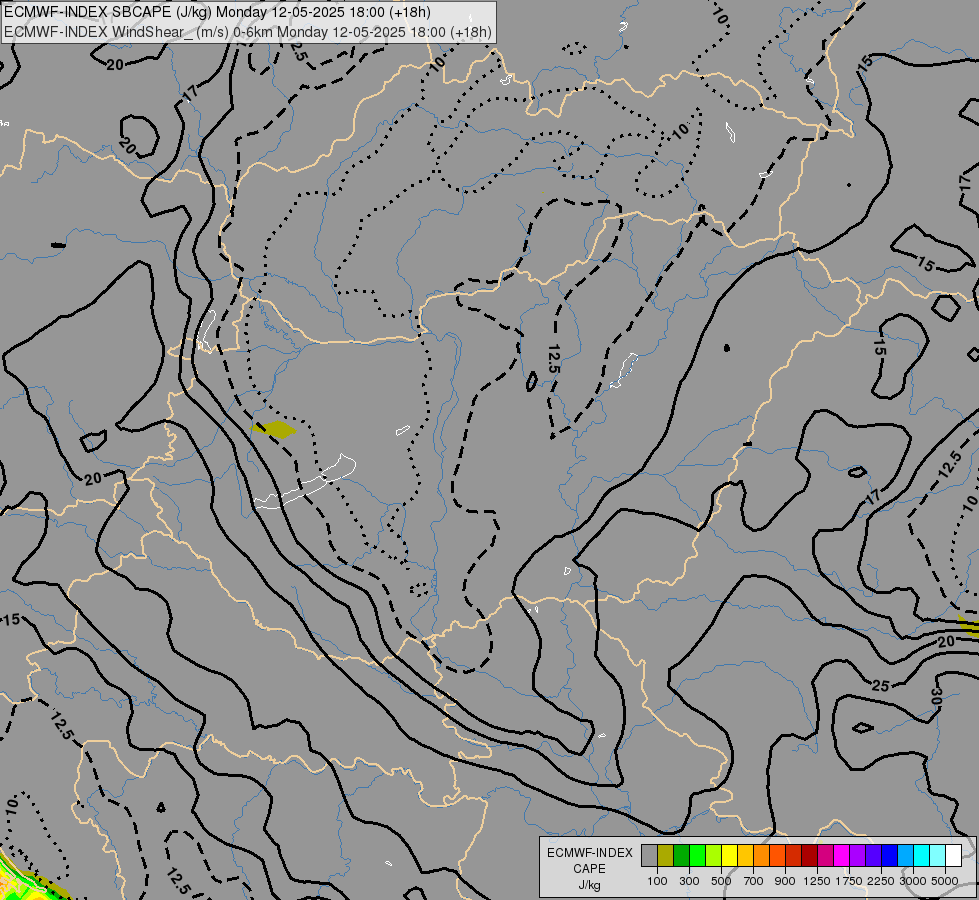This screenshot has width=979, height=900.
Task: Click the '25' wind shear contour label
Action: click(880, 686)
